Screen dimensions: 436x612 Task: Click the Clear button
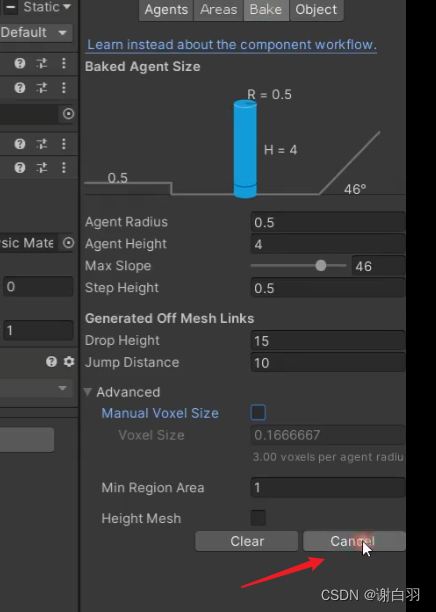point(247,541)
